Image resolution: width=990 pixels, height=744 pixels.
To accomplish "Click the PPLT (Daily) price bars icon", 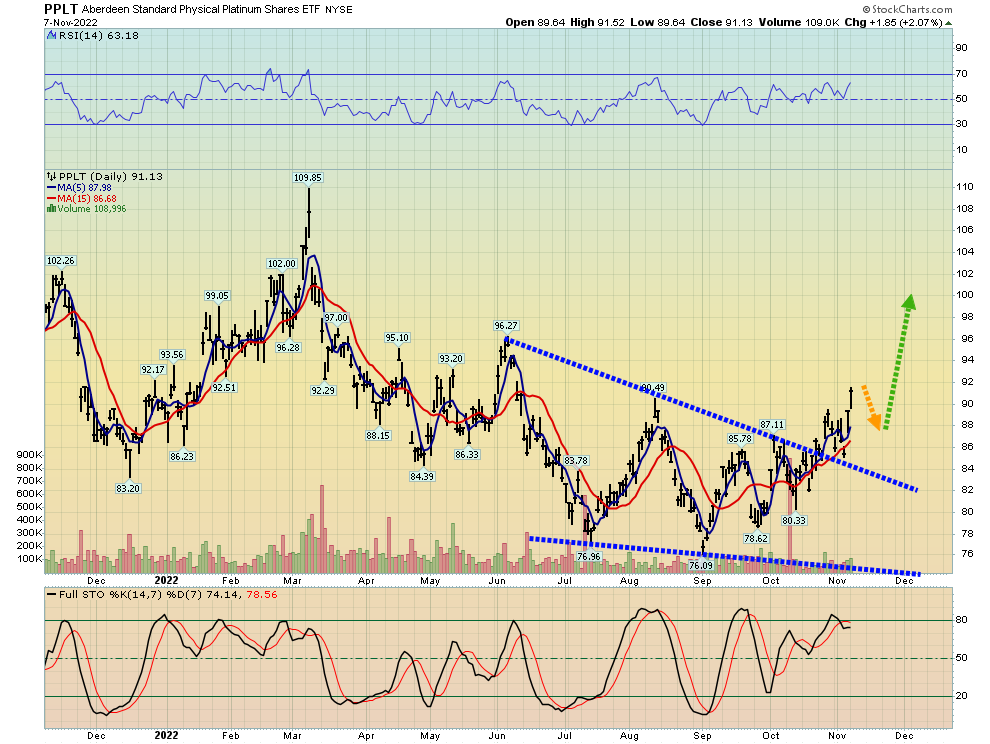I will click(51, 176).
